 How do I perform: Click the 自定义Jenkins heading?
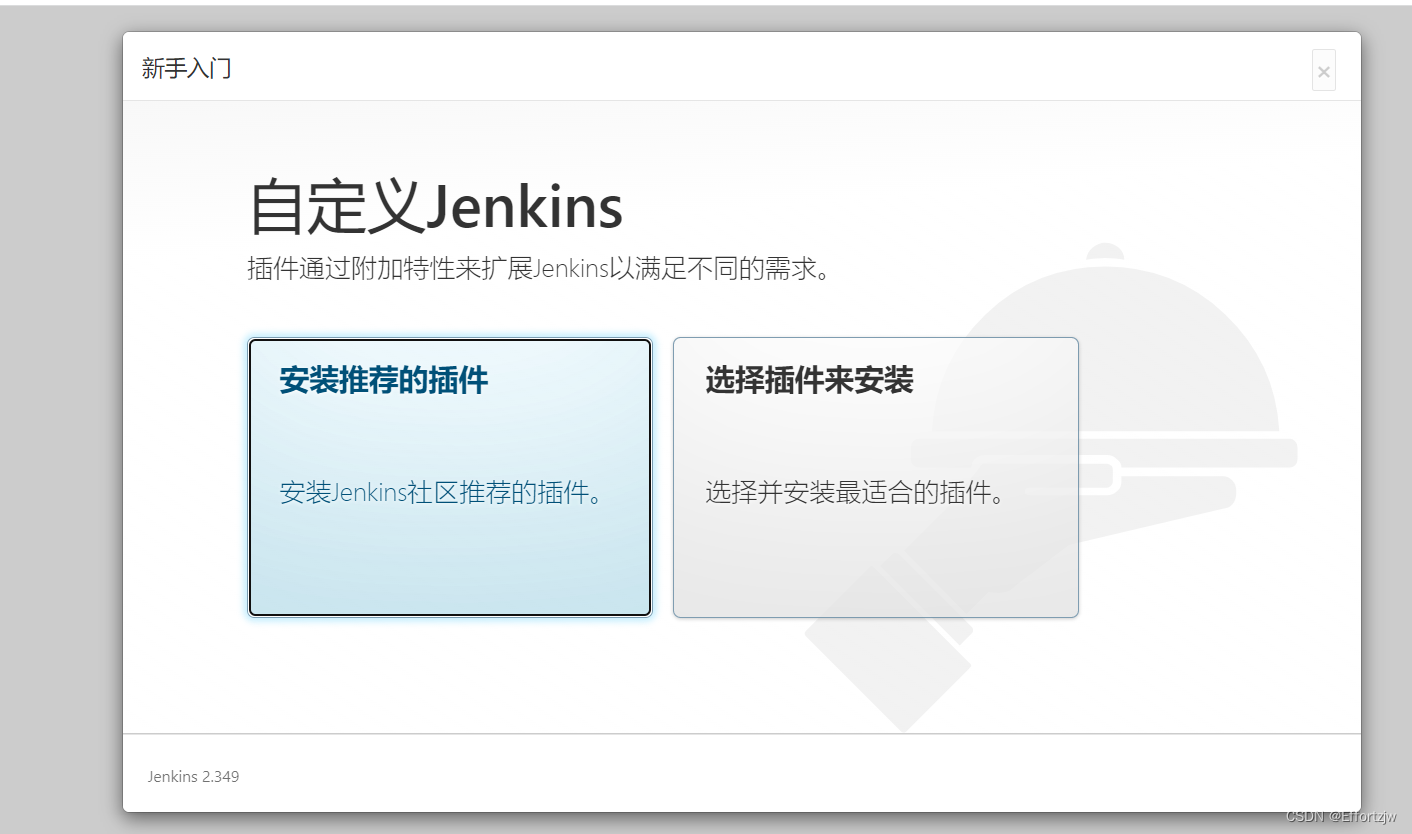point(435,207)
